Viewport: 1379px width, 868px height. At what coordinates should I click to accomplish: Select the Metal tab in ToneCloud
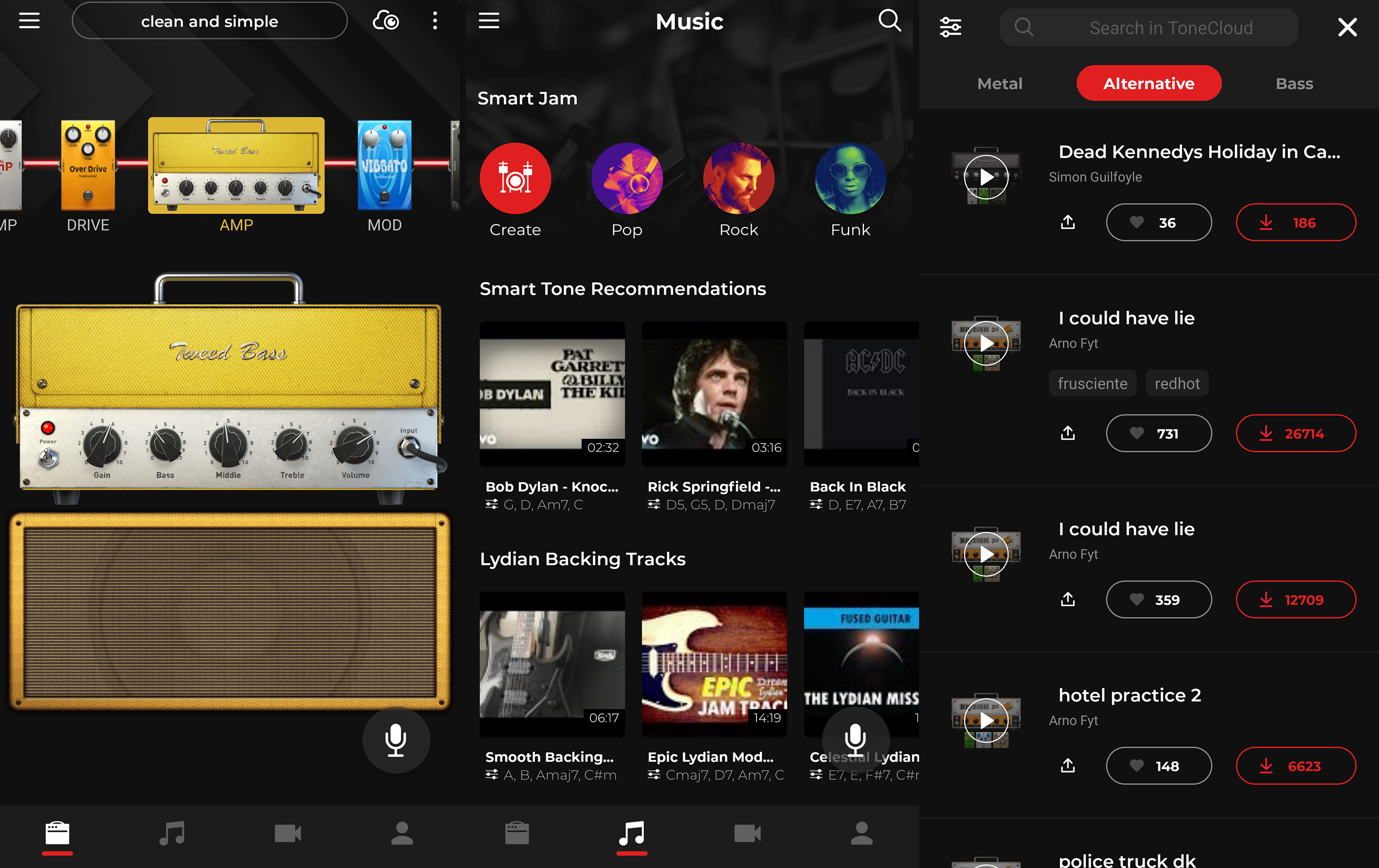click(x=1000, y=83)
